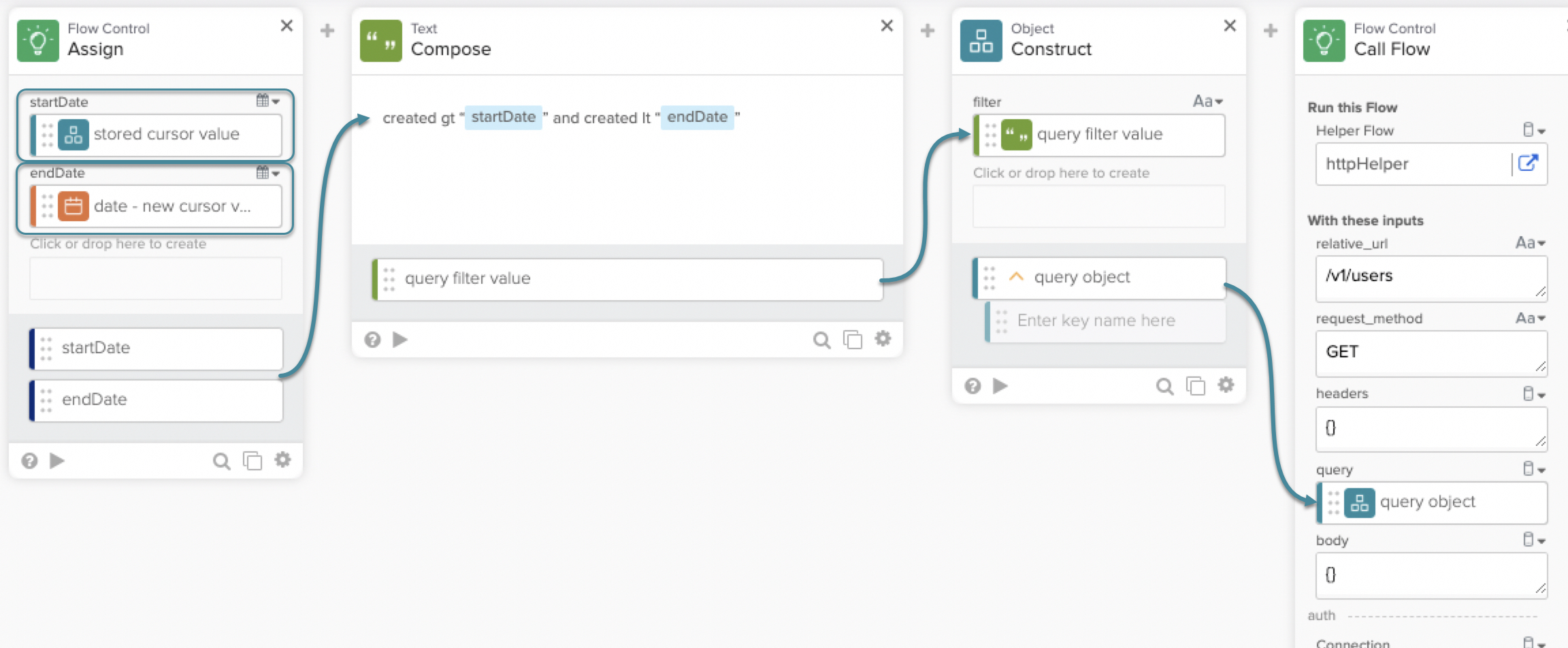Change relative_url field type dropdown

(1530, 243)
